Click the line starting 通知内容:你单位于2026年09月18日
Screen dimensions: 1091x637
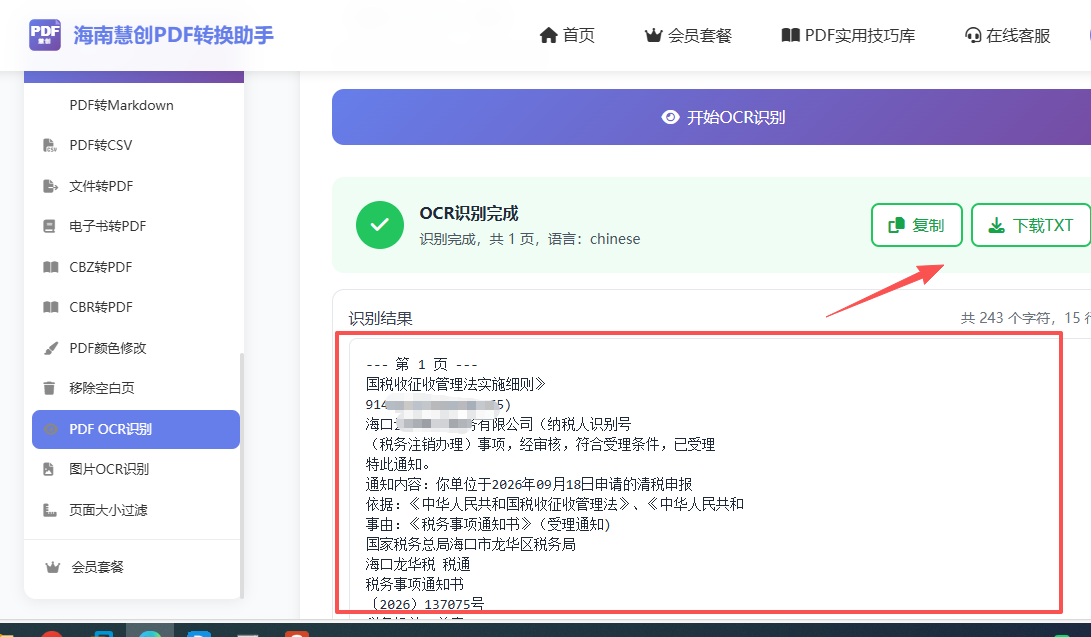pyautogui.click(x=529, y=484)
